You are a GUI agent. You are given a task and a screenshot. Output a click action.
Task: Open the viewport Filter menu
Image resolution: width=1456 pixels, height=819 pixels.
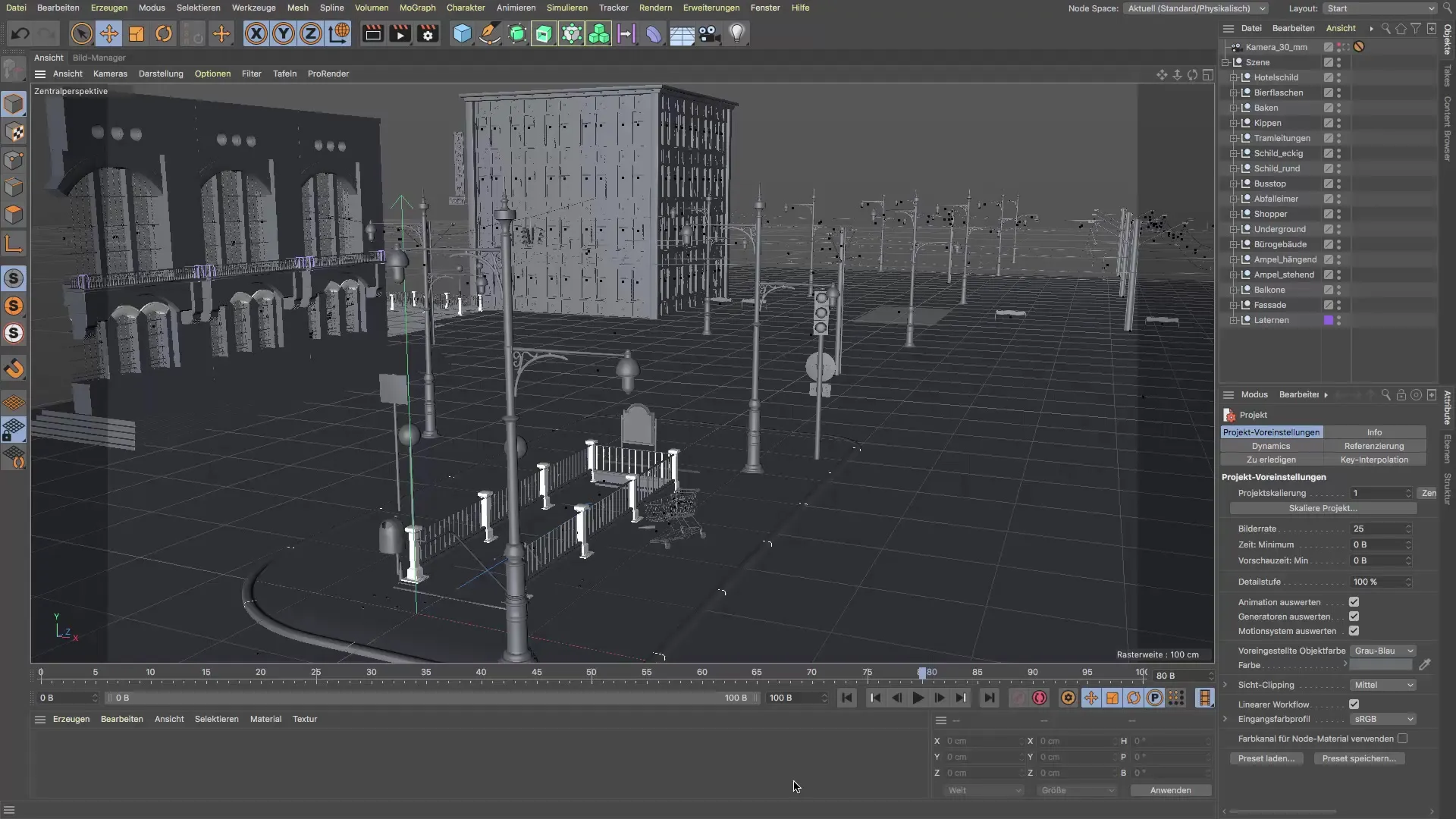(x=251, y=74)
